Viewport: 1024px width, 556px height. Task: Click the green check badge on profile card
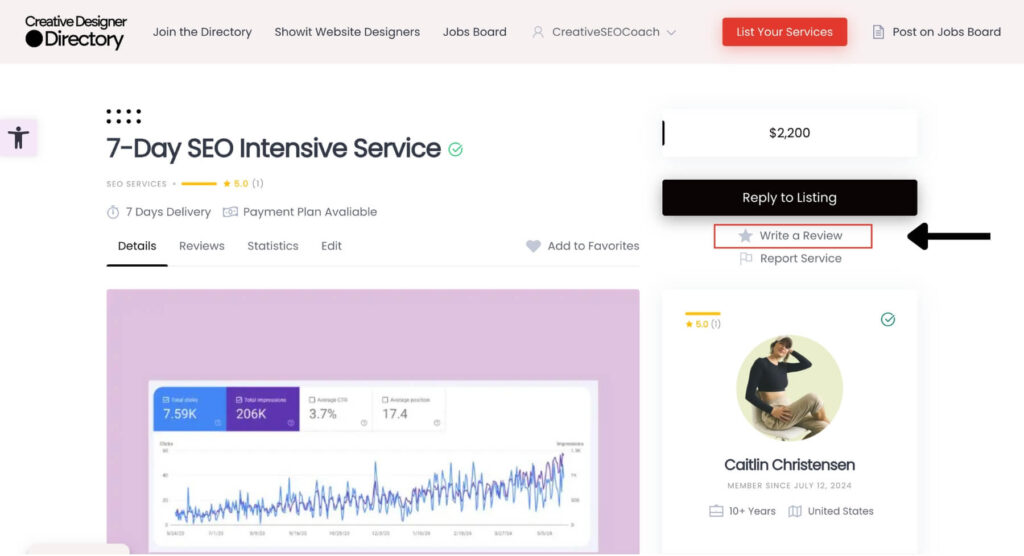888,319
